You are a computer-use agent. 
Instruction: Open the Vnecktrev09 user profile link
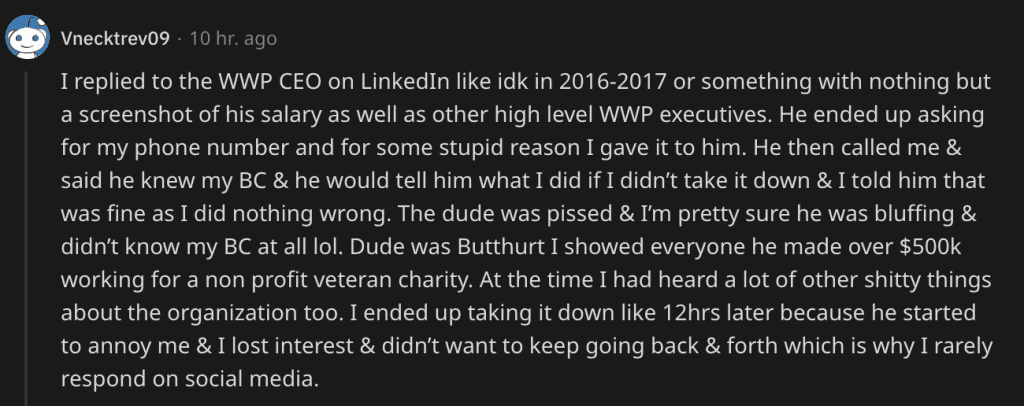pyautogui.click(x=115, y=39)
